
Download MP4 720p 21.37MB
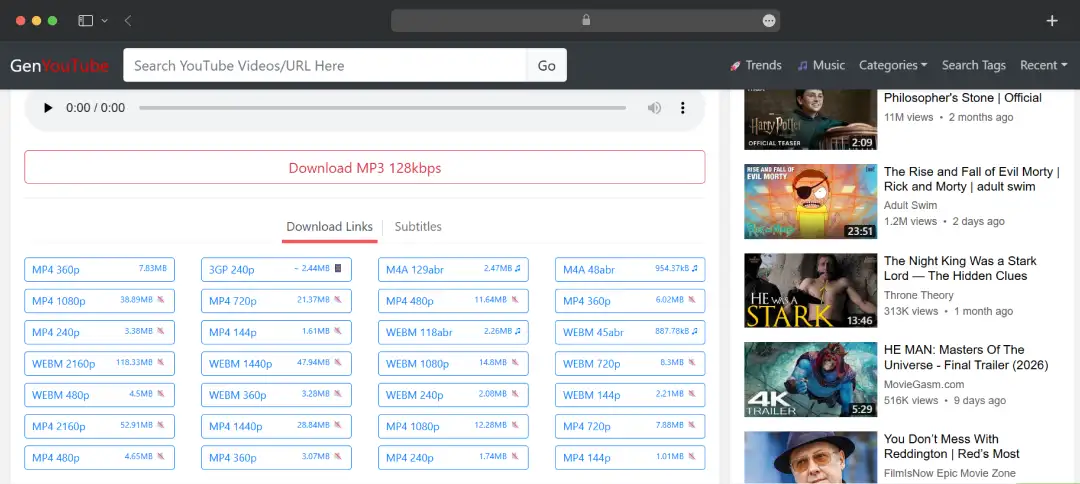276,301
